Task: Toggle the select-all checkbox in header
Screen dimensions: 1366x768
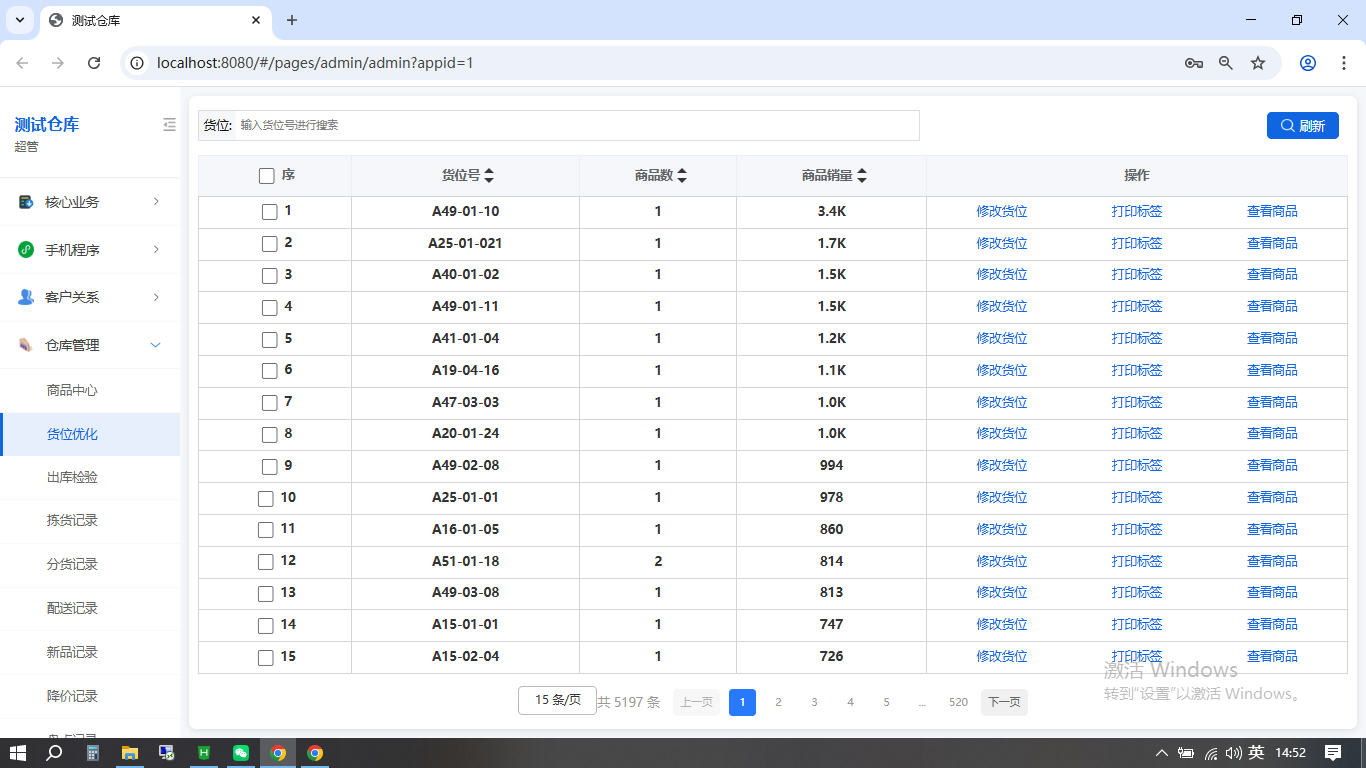Action: pos(266,176)
